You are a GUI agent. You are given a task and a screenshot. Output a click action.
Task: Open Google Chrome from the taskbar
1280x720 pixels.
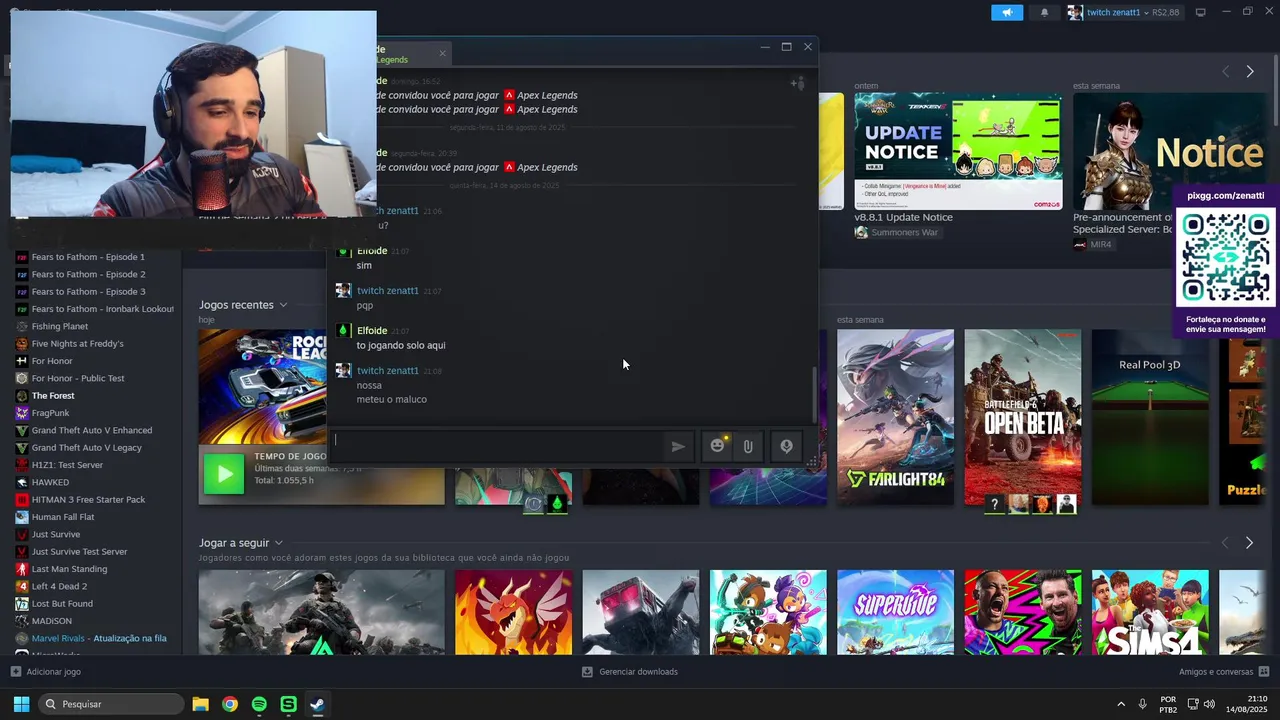click(x=230, y=704)
